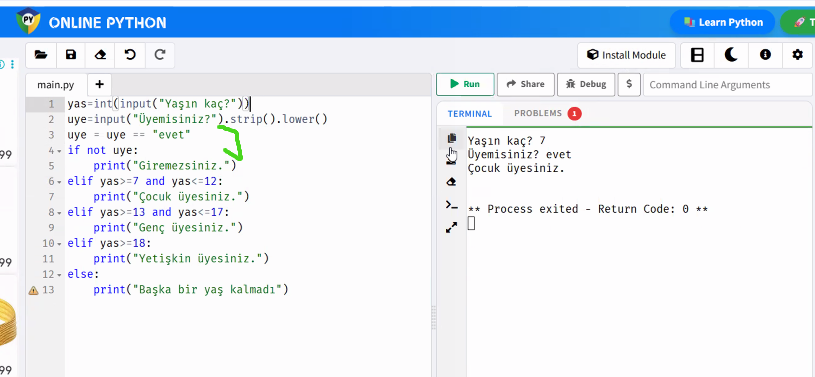Click the Online Python shield logo

pos(28,21)
